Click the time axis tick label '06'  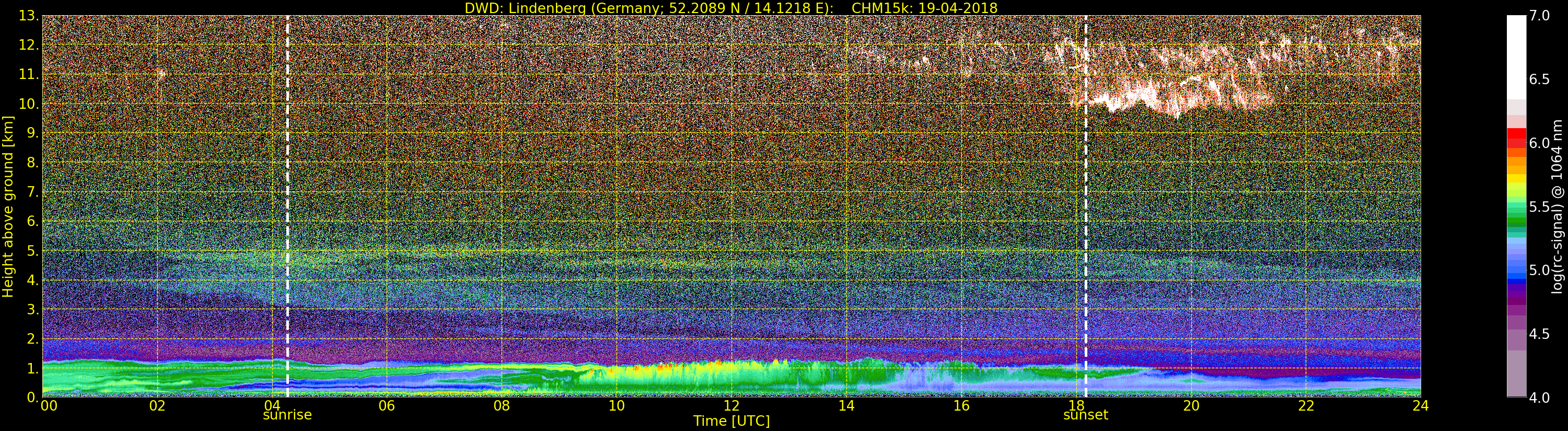(387, 406)
